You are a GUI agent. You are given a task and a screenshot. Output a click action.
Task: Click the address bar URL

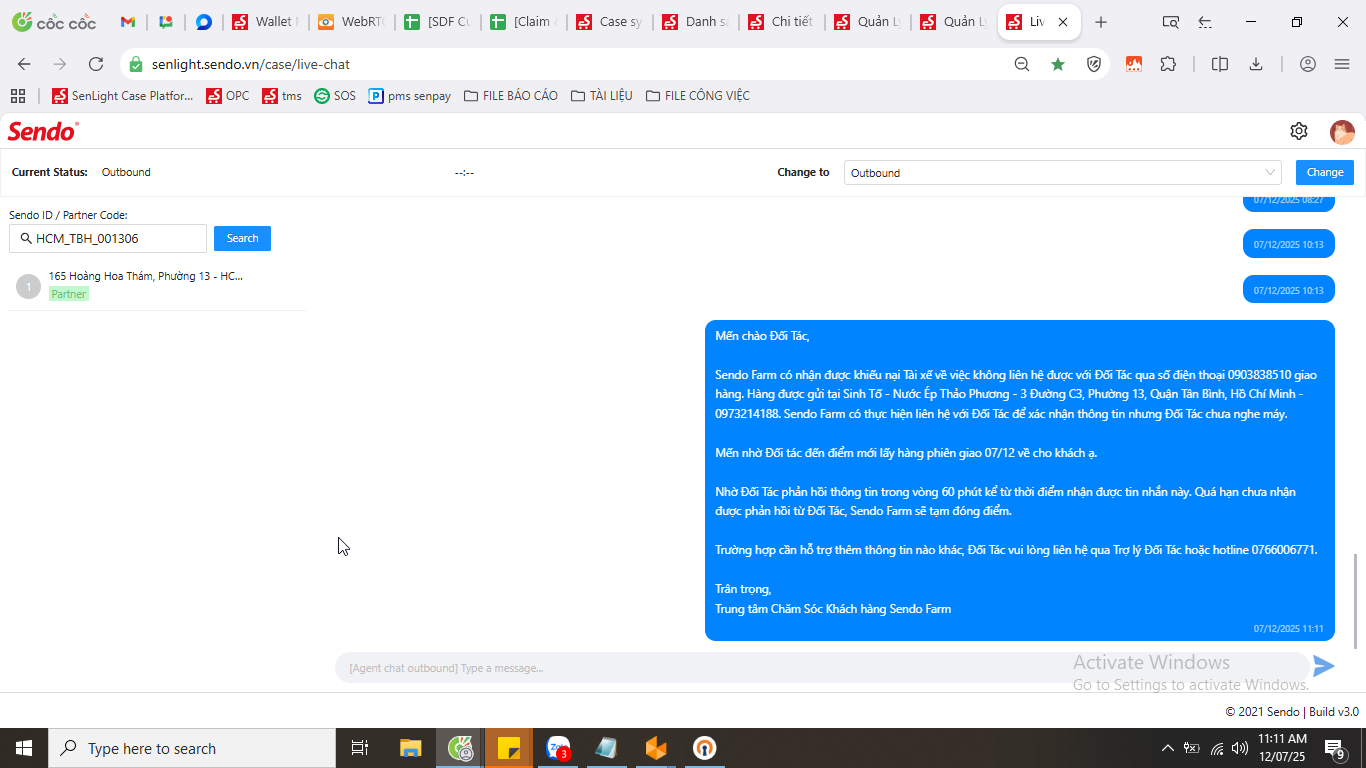(251, 64)
